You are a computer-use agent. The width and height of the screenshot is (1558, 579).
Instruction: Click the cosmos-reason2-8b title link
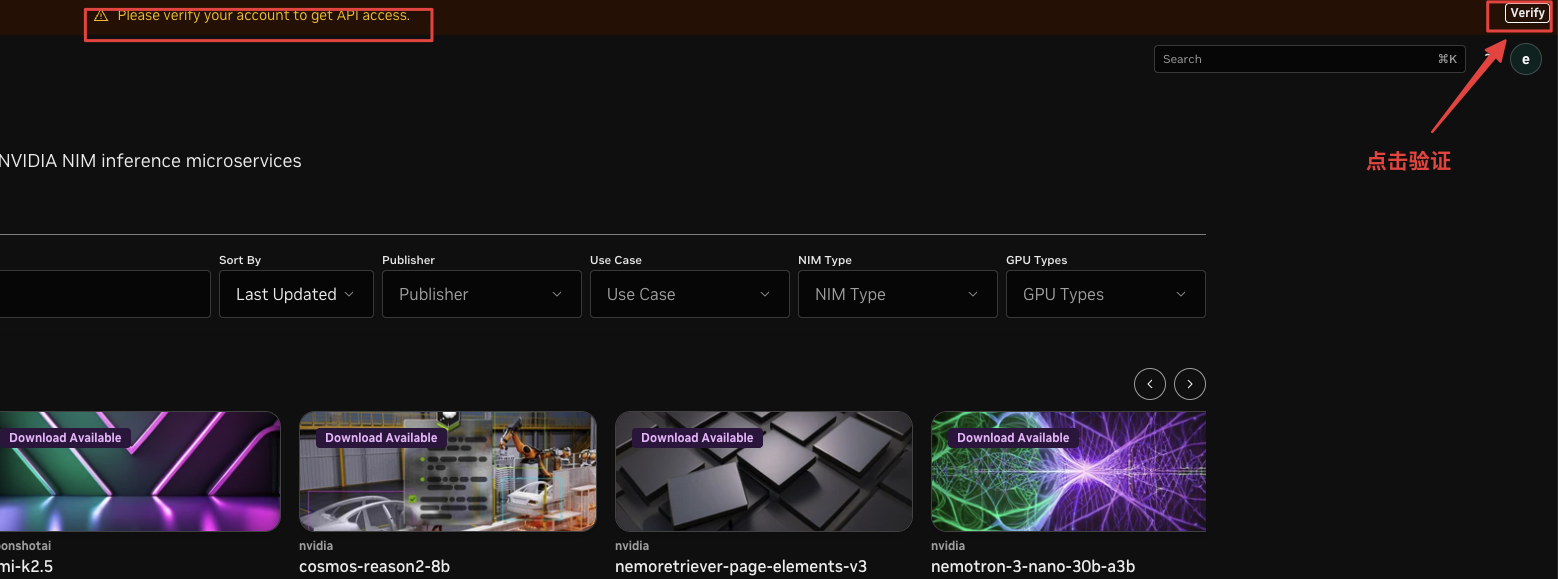[374, 566]
